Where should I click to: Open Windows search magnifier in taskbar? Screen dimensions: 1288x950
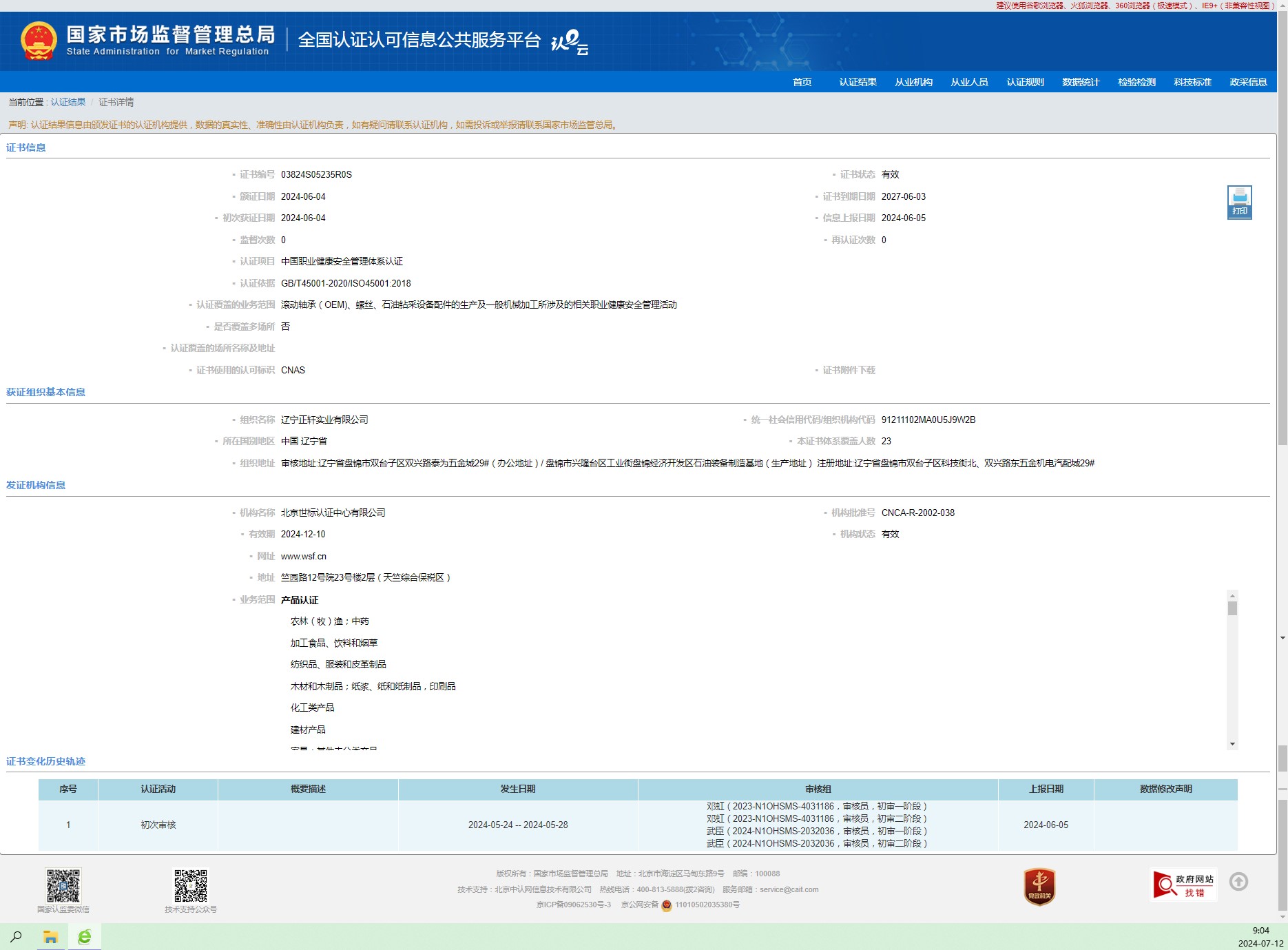[16, 937]
